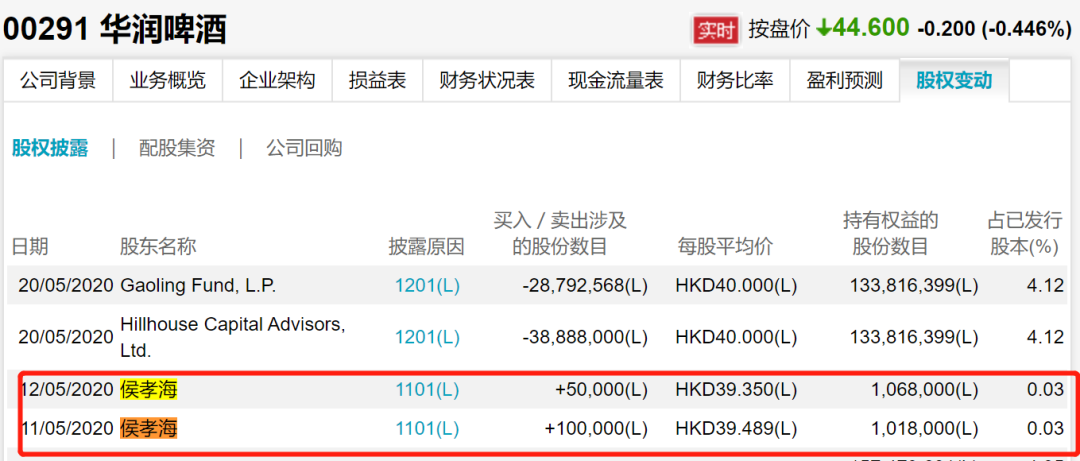
Task: Open the 企业架构 tab
Action: (277, 81)
